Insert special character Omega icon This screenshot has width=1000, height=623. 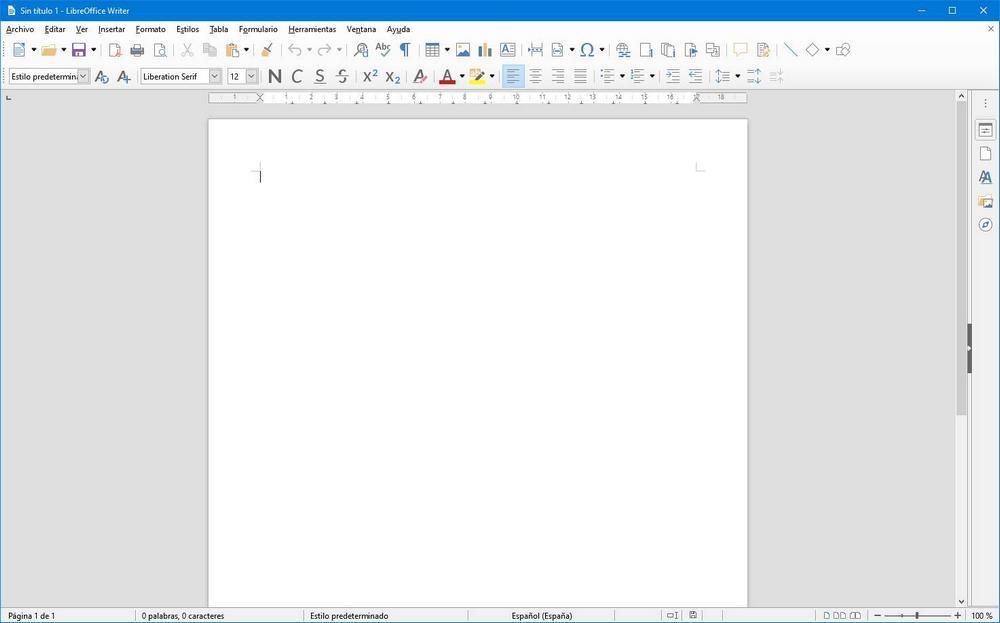587,50
